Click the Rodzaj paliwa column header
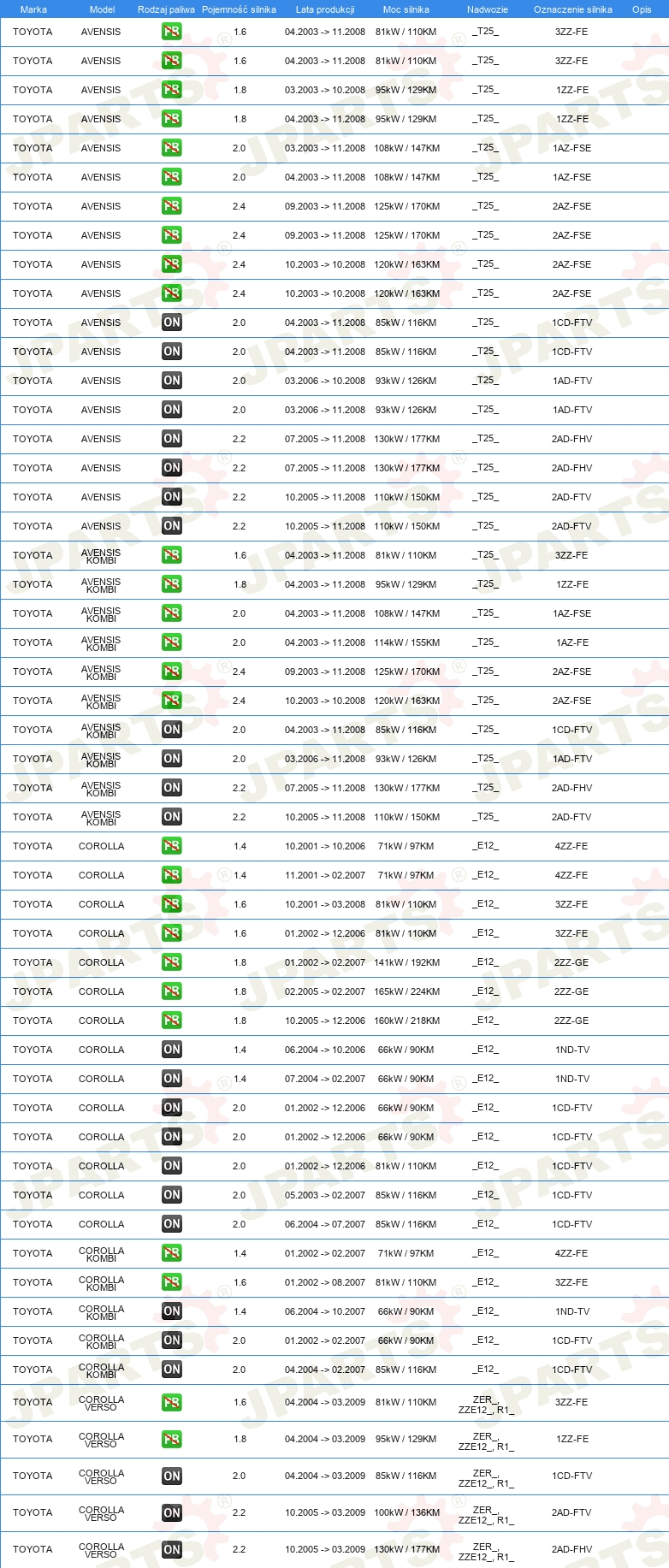The width and height of the screenshot is (669, 1568). coord(166,9)
